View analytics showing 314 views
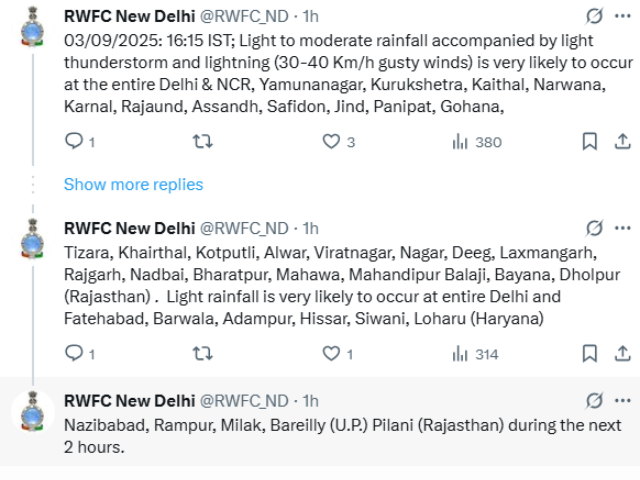Image resolution: width=640 pixels, height=480 pixels. pos(476,353)
